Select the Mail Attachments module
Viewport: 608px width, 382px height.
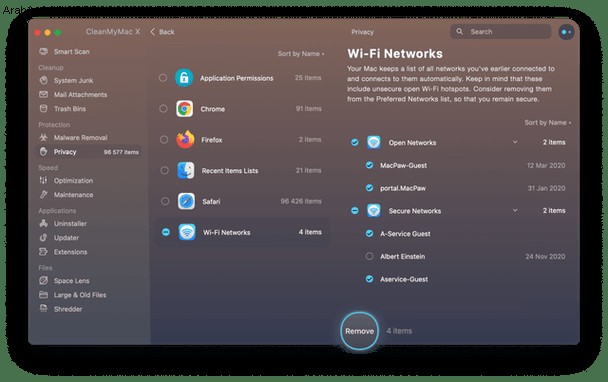pyautogui.click(x=73, y=95)
